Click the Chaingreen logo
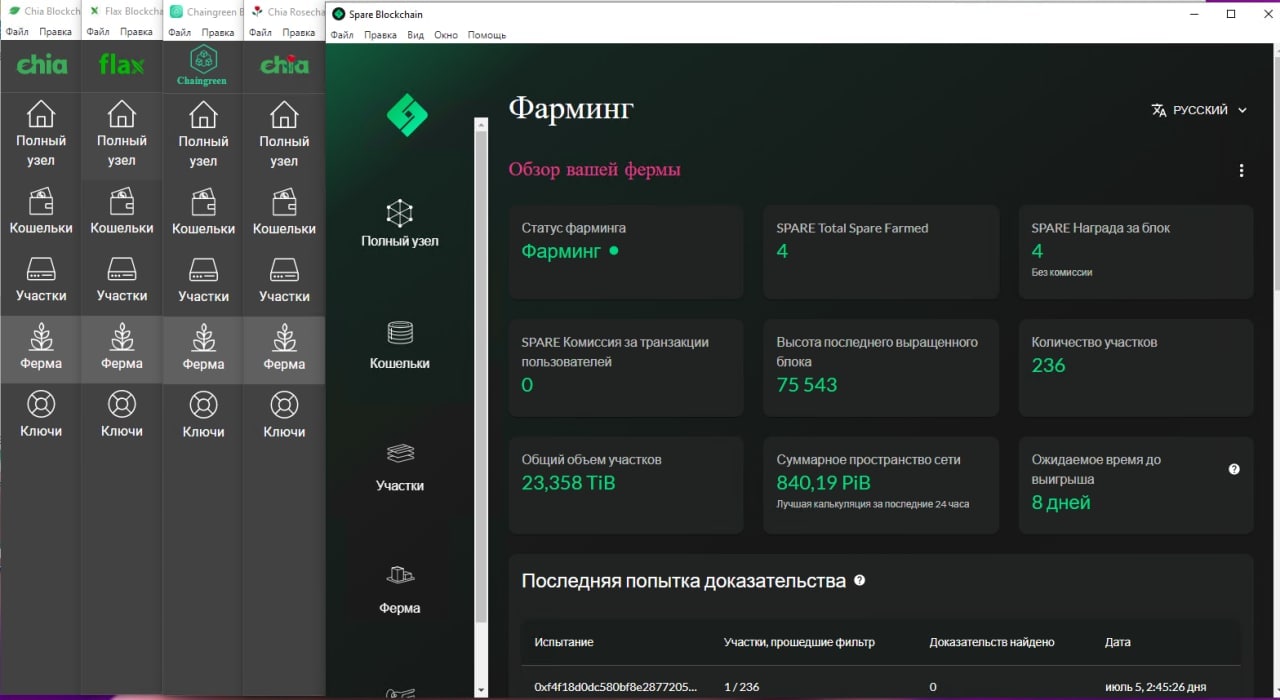1280x700 pixels. pos(203,65)
